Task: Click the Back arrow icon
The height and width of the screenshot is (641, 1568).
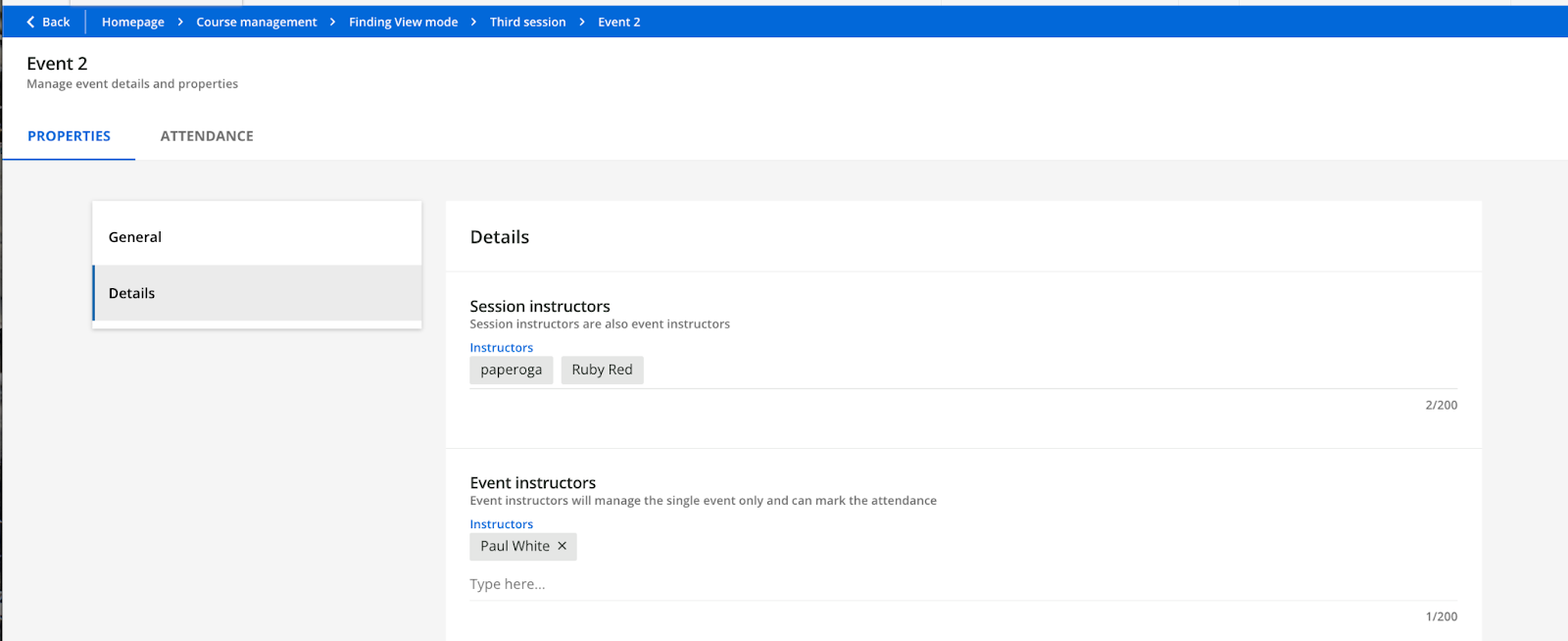Action: coord(30,22)
